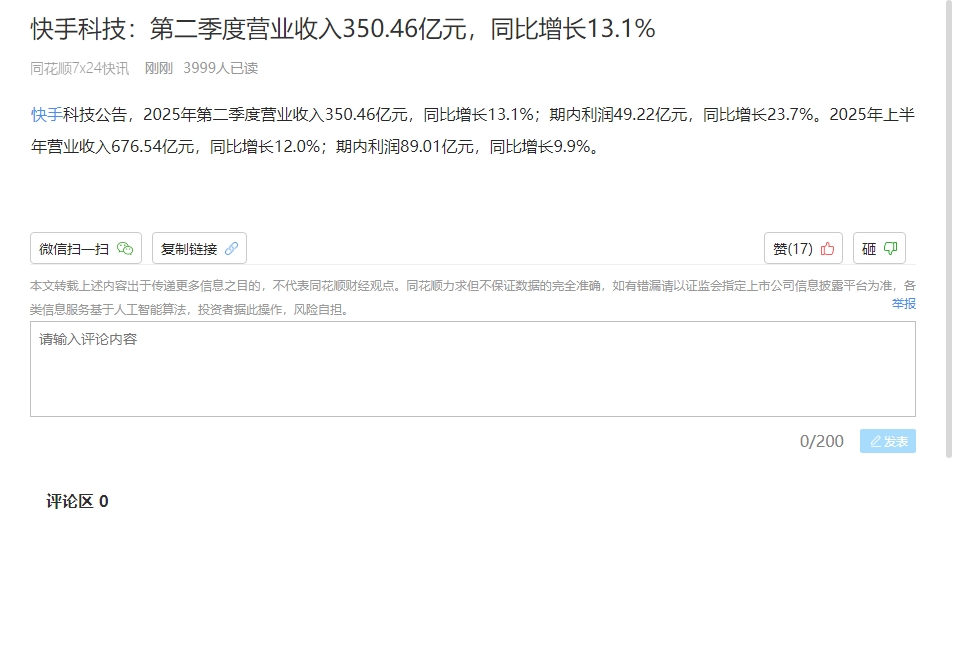Open the WeChat scan share button
958x659 pixels.
(x=86, y=249)
